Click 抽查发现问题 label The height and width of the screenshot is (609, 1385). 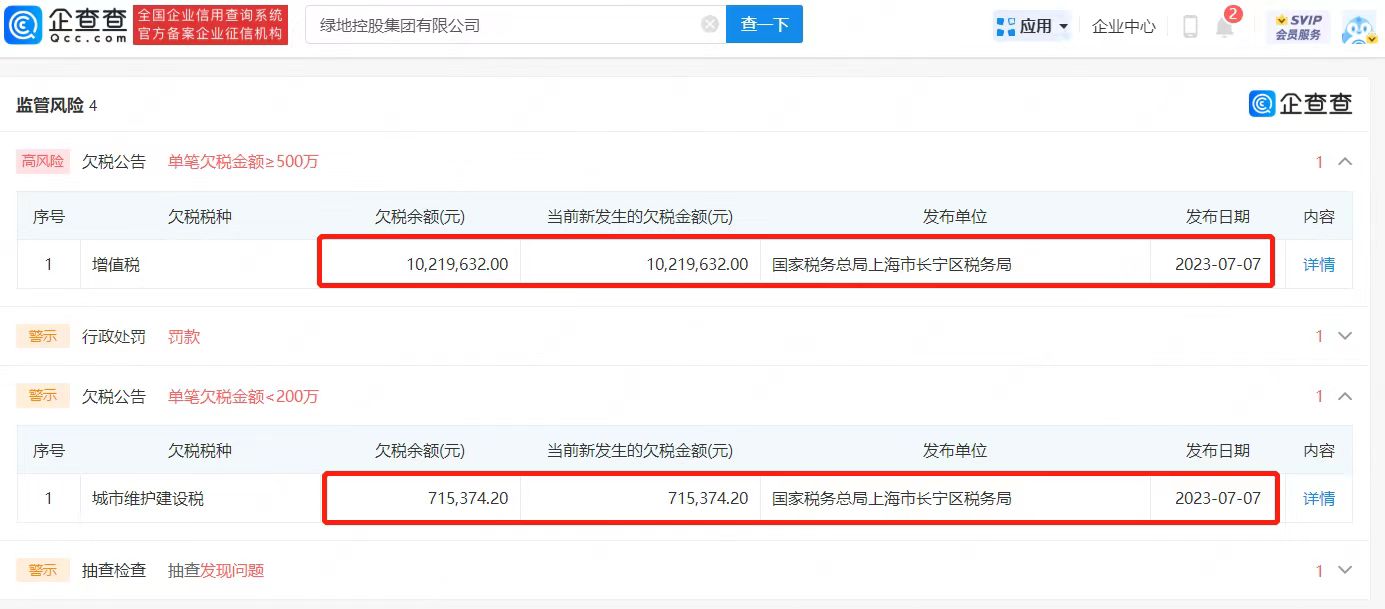(216, 571)
